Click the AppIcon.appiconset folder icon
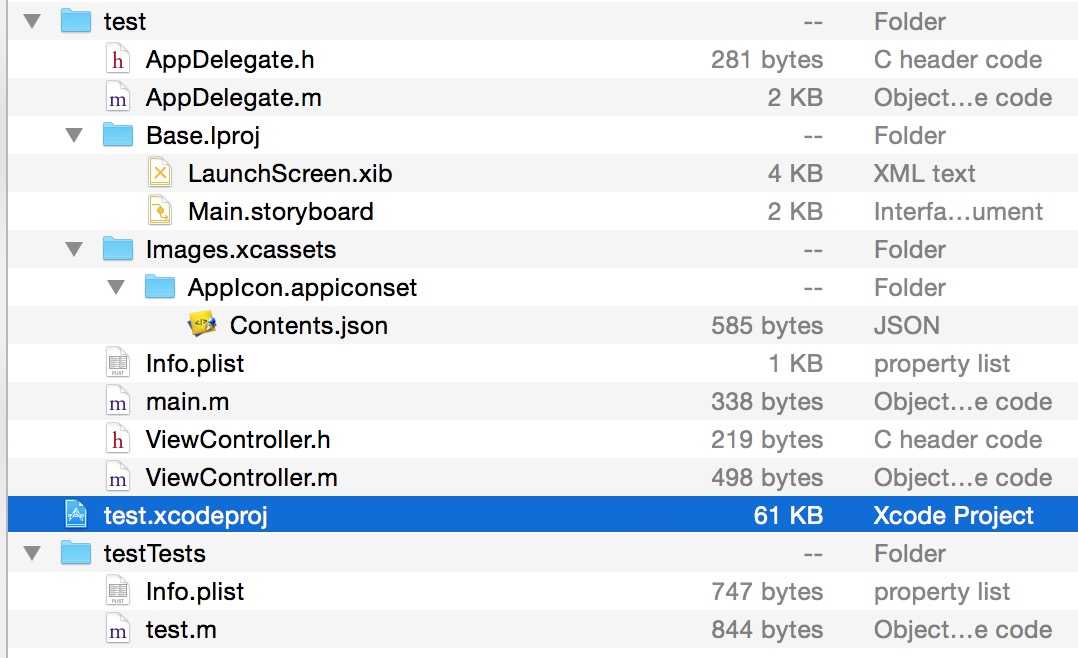 coord(160,288)
